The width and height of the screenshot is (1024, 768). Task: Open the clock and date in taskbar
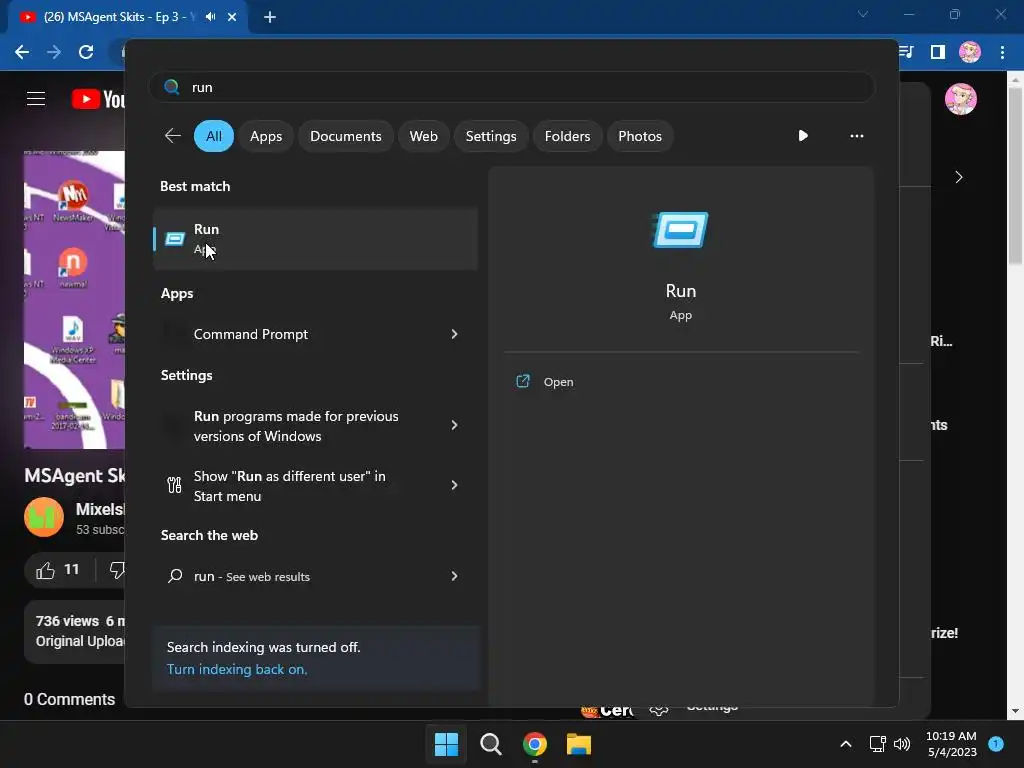pyautogui.click(x=952, y=744)
